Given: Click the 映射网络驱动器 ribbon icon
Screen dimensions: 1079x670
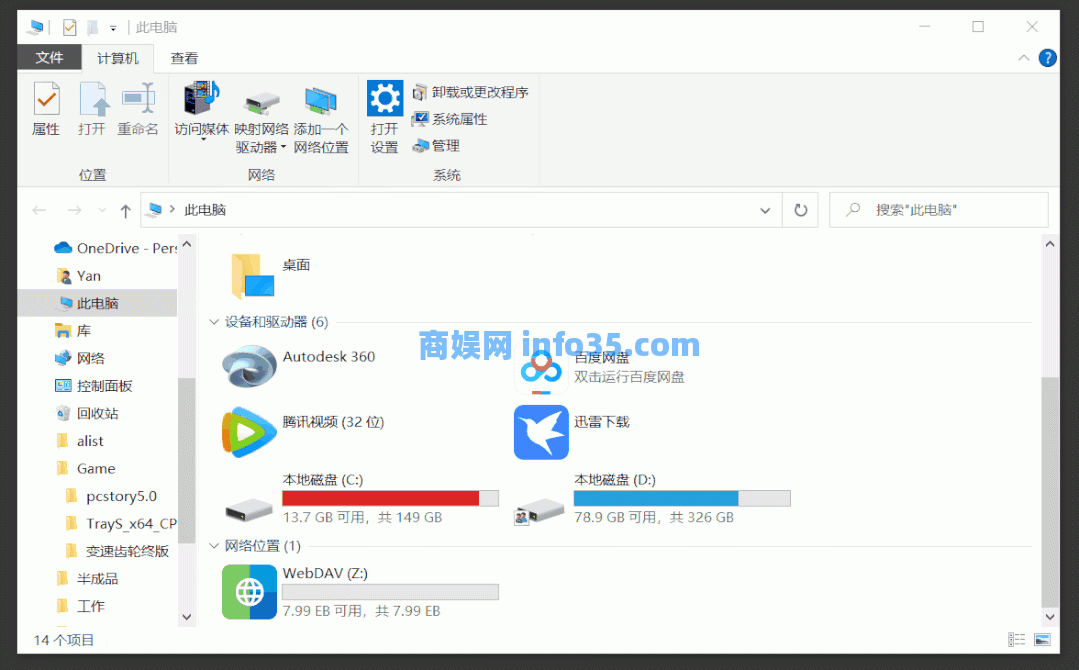Looking at the screenshot, I should 261,113.
